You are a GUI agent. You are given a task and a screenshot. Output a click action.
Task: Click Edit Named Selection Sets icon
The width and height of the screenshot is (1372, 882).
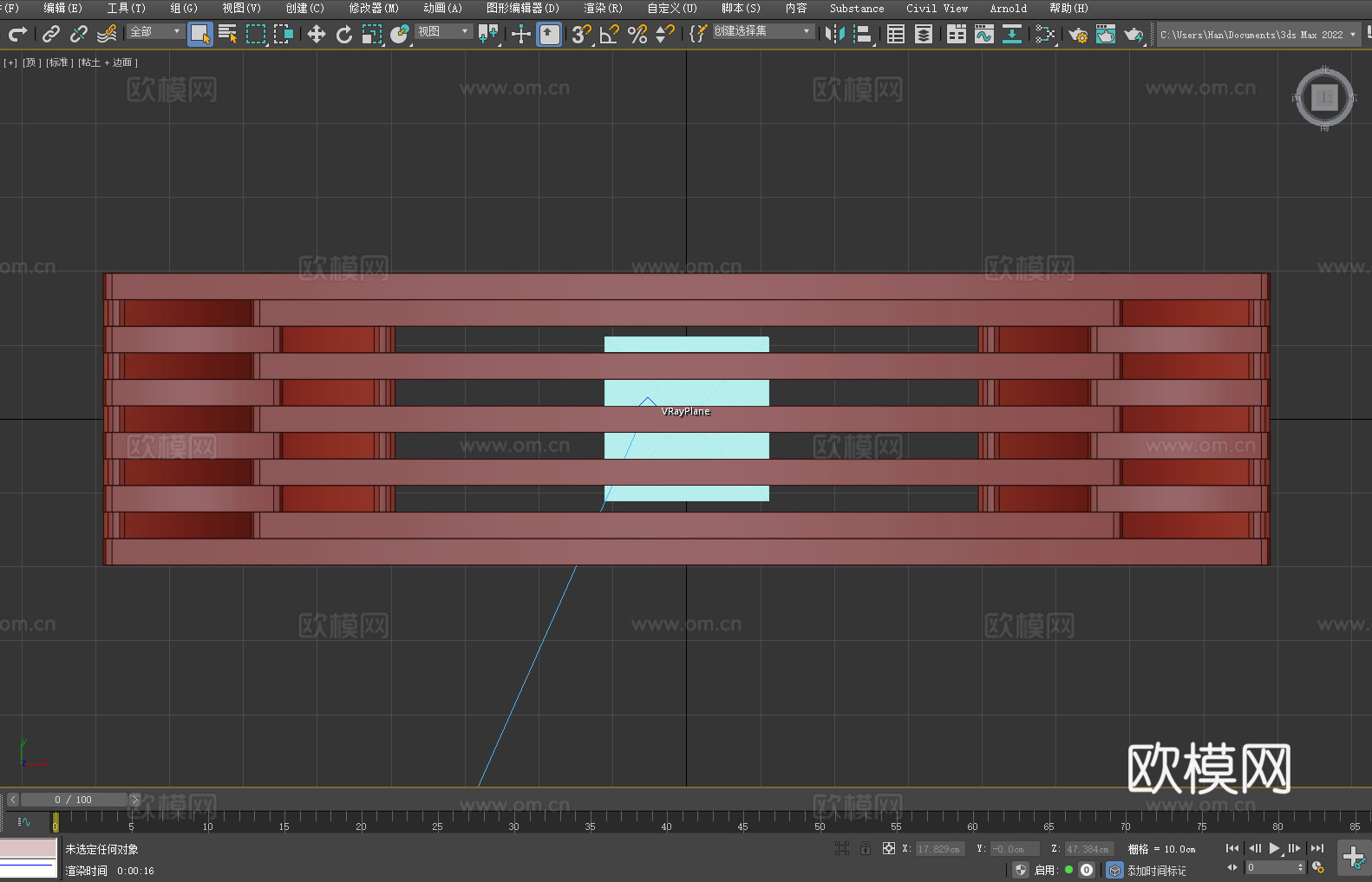tap(698, 34)
